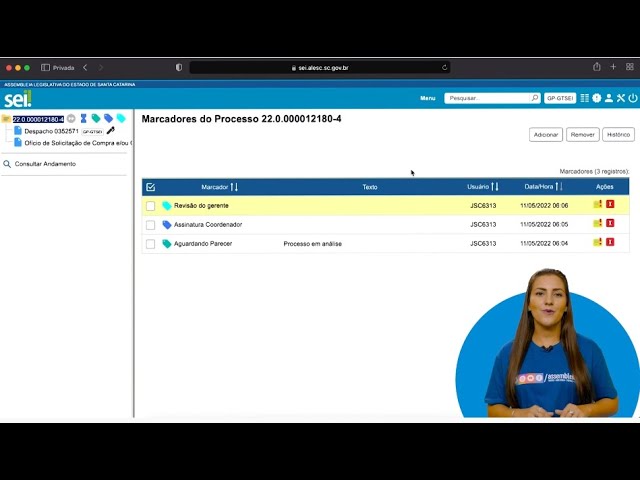Image resolution: width=640 pixels, height=480 pixels.
Task: Edit the Aguardando Parecer marker via yellow icon
Action: pos(598,242)
